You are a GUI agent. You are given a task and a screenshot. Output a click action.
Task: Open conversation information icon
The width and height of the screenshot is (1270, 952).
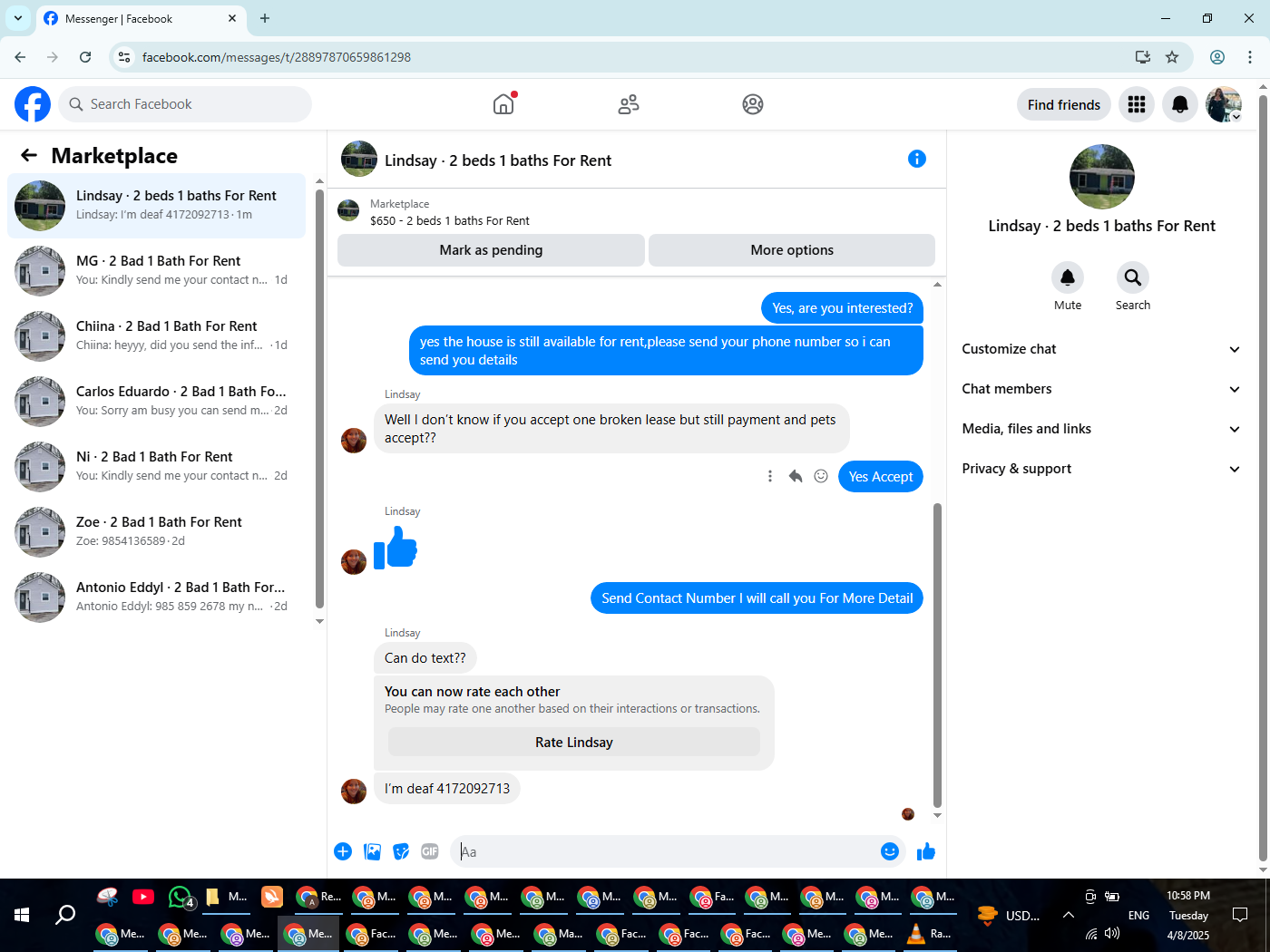[917, 159]
